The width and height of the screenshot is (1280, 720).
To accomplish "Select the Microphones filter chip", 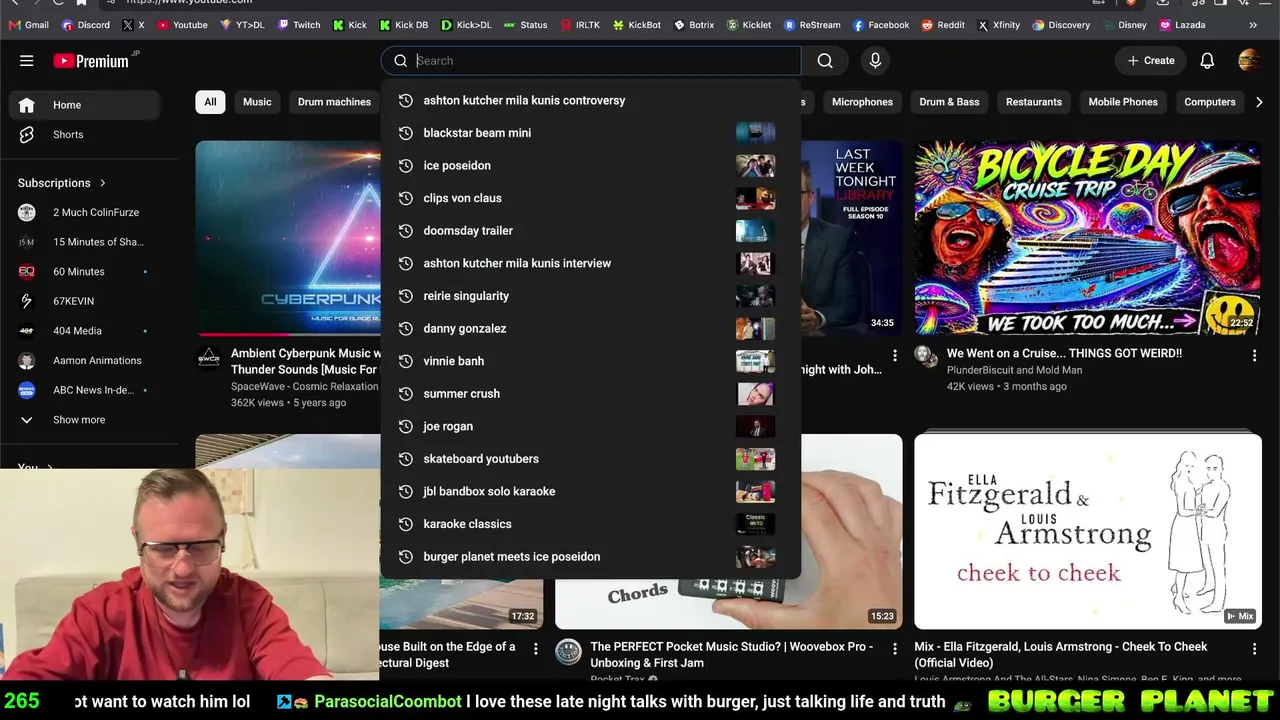I will [x=862, y=102].
